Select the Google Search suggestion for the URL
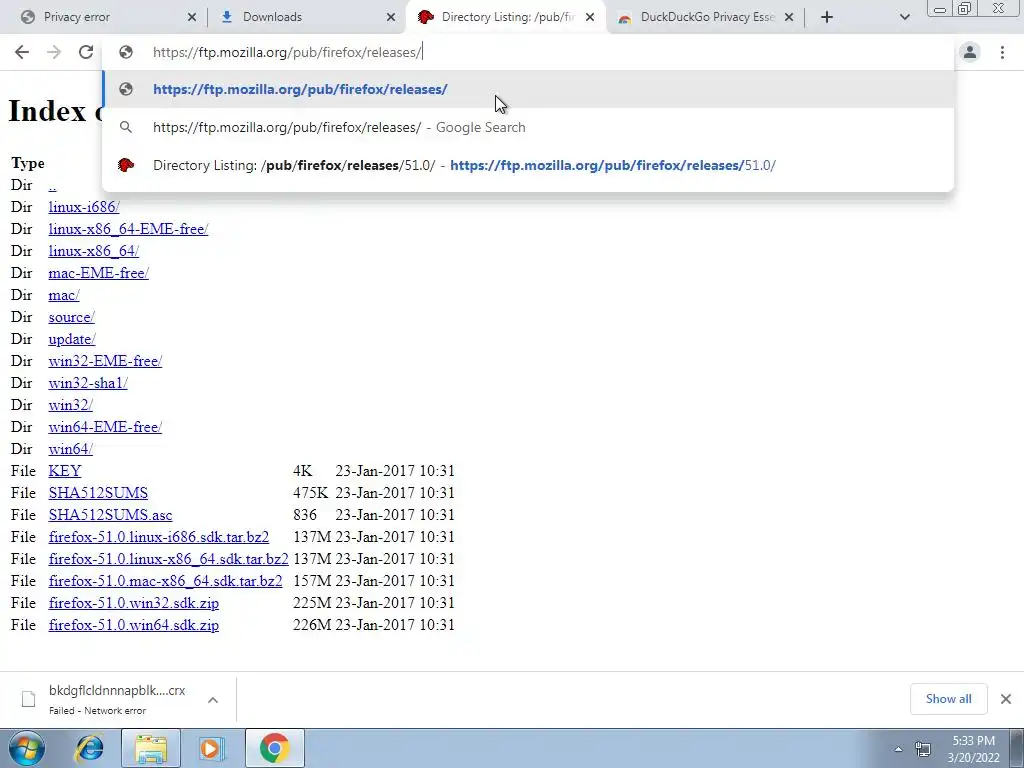The image size is (1024, 768). 528,127
